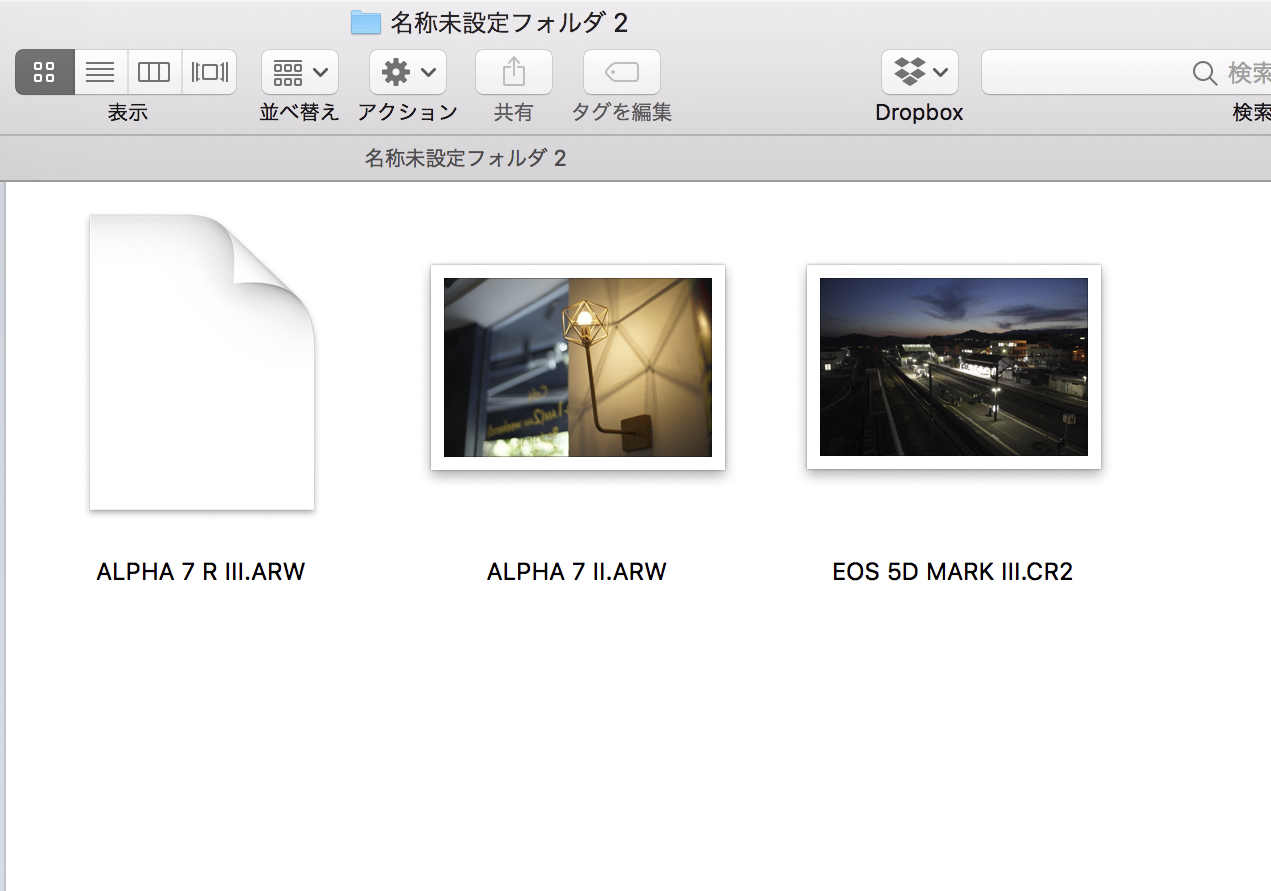Viewport: 1271px width, 891px height.
Task: Click the folder icon in the title bar
Action: coord(366,22)
